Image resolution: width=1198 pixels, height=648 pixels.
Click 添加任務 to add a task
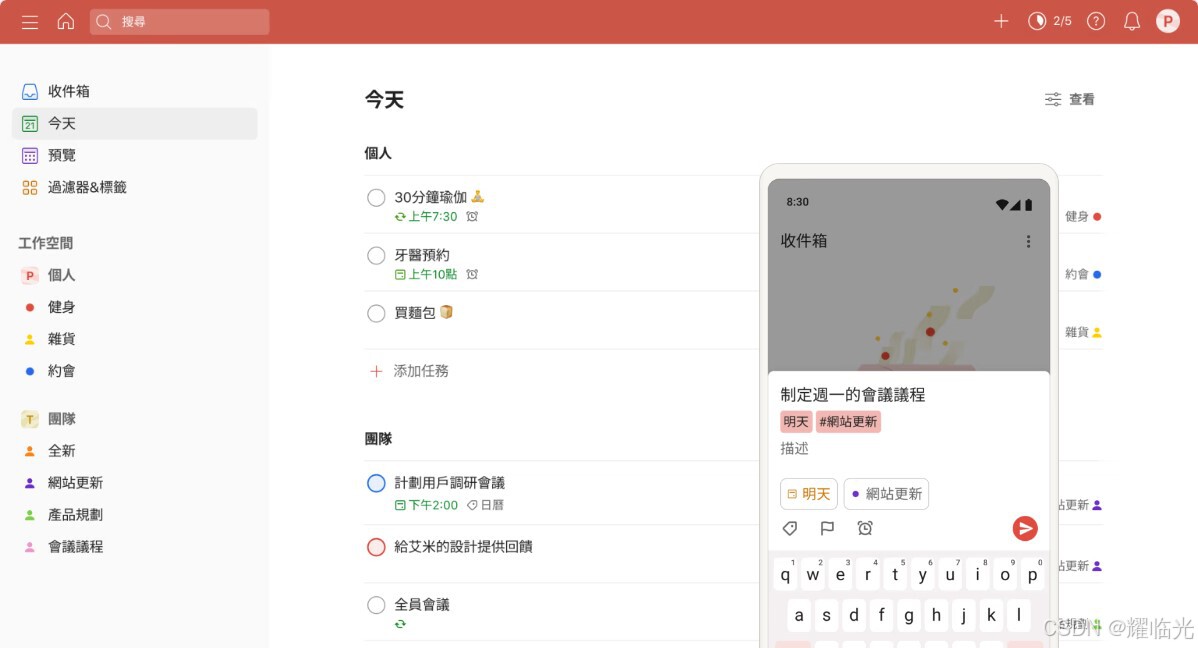click(410, 371)
